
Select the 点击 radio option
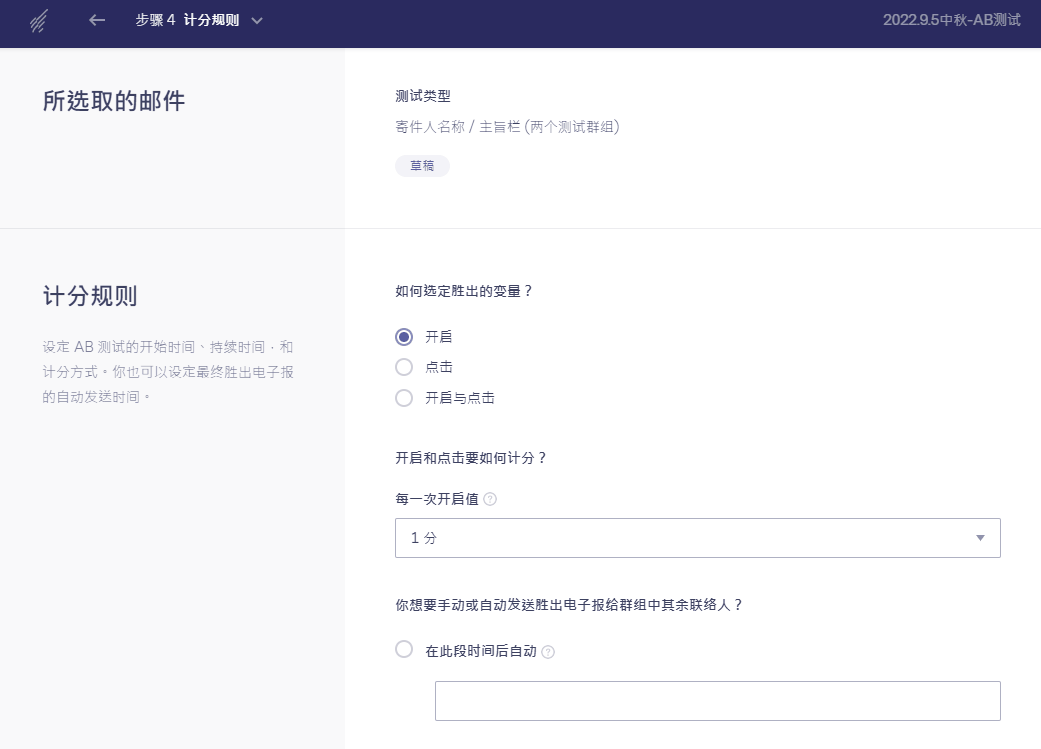pyautogui.click(x=404, y=367)
